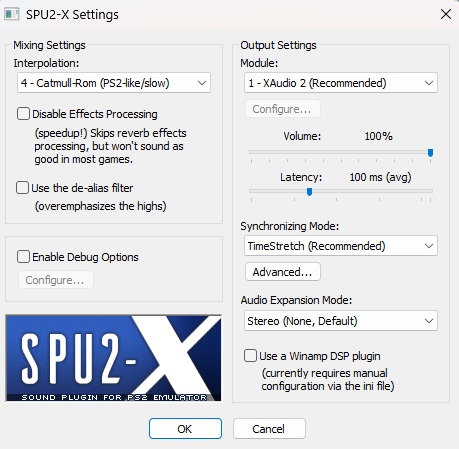Screen dimensions: 459x450
Task: Close the SPU2-X Settings dialog
Action: 446,14
